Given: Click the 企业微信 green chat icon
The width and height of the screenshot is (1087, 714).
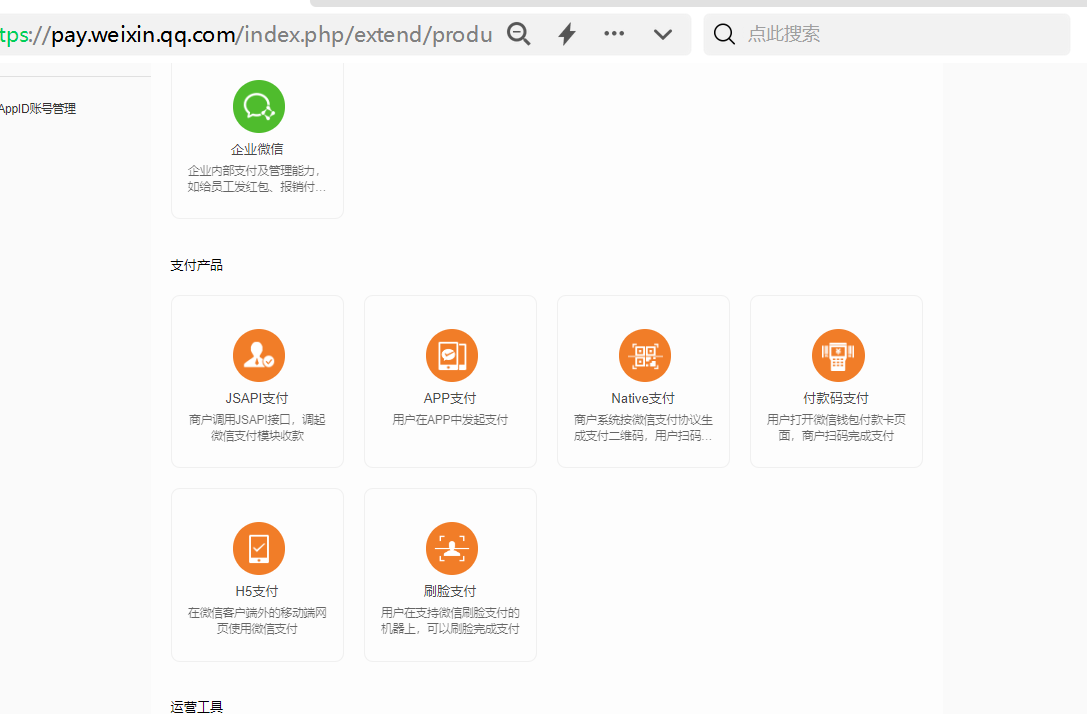Looking at the screenshot, I should click(259, 106).
